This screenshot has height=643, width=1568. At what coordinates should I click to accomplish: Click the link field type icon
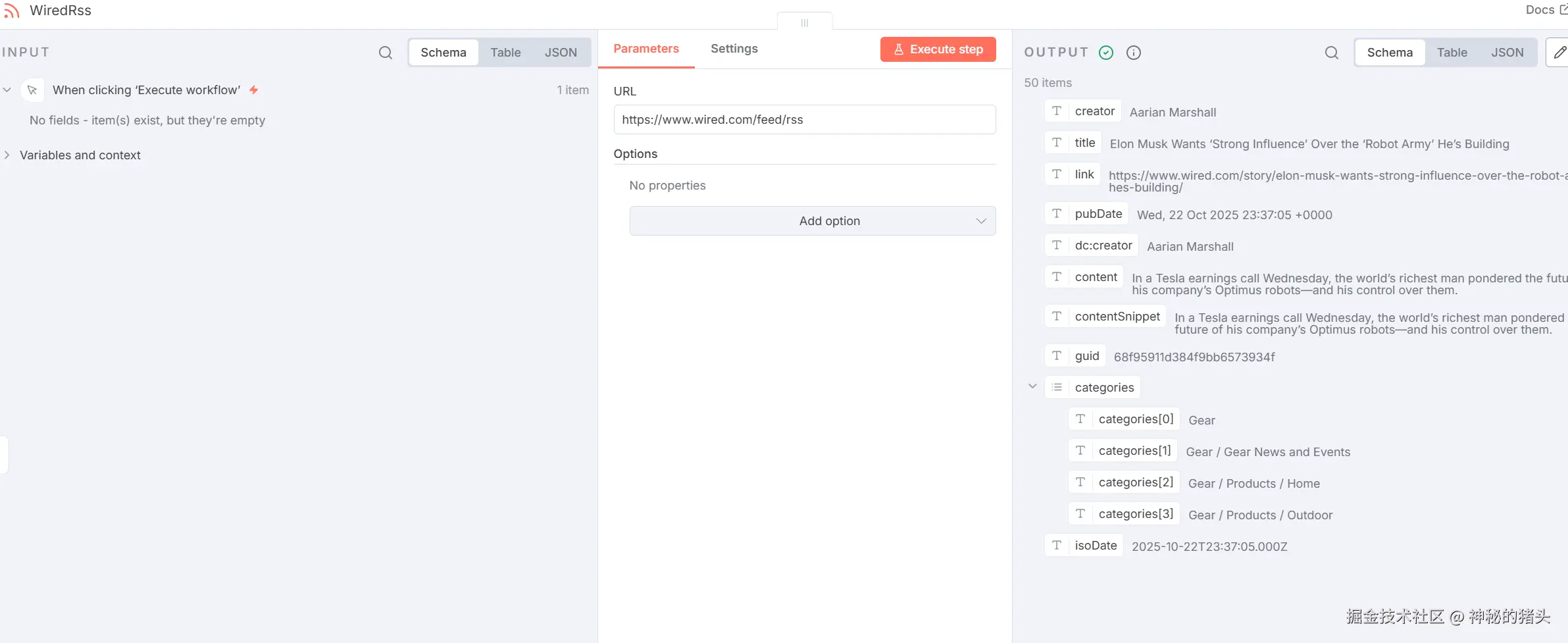(1057, 174)
